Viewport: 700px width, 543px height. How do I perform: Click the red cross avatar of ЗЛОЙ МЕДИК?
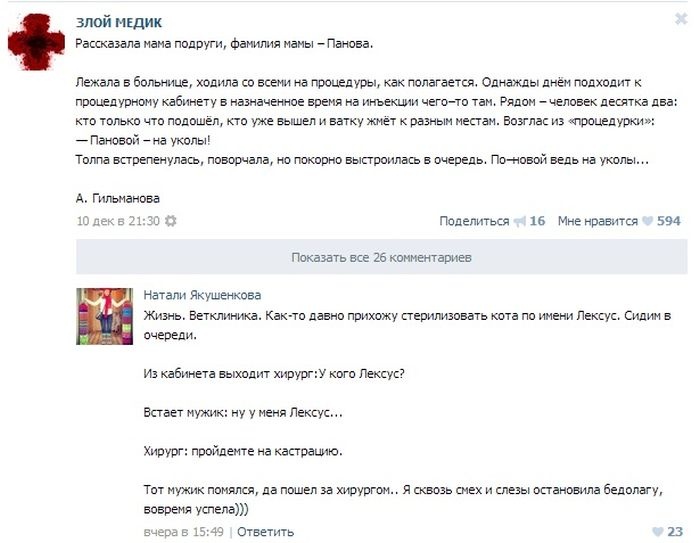pos(36,42)
